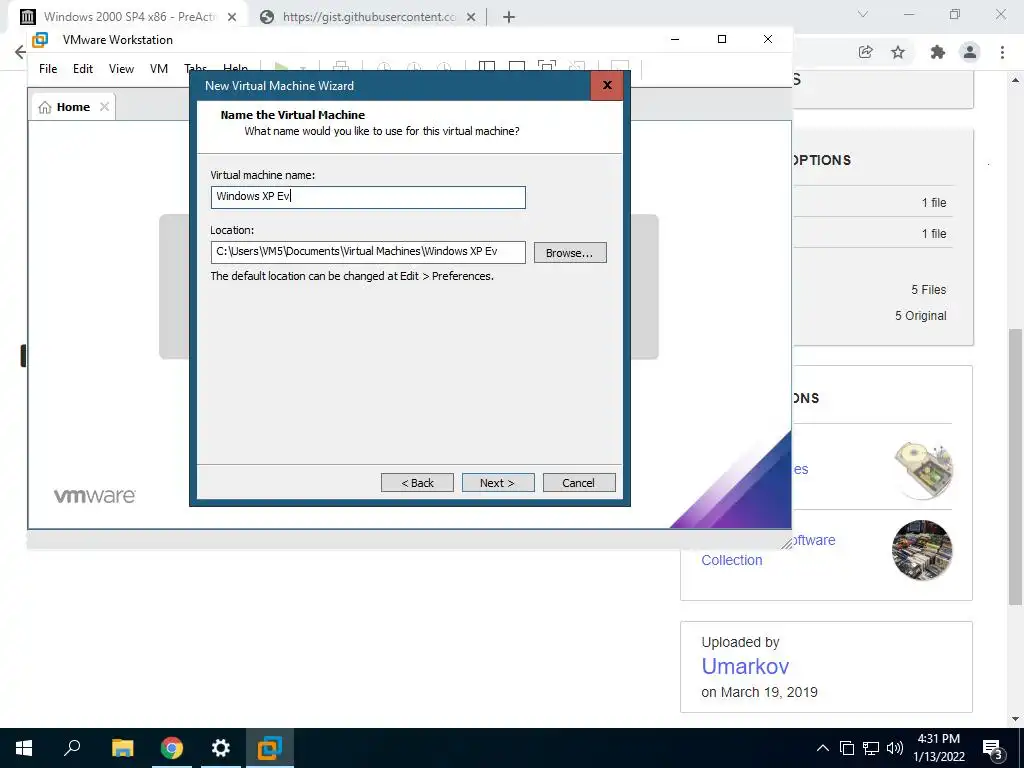The image size is (1024, 768).
Task: Switch to the Windows 2000 SP4 x86 browser tab
Action: click(129, 17)
